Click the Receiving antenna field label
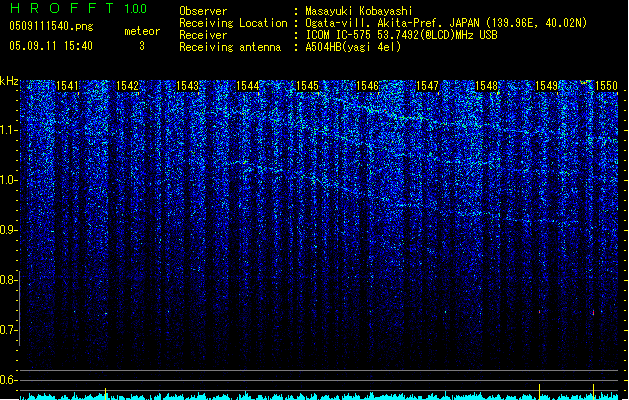The image size is (629, 400). tap(230, 47)
